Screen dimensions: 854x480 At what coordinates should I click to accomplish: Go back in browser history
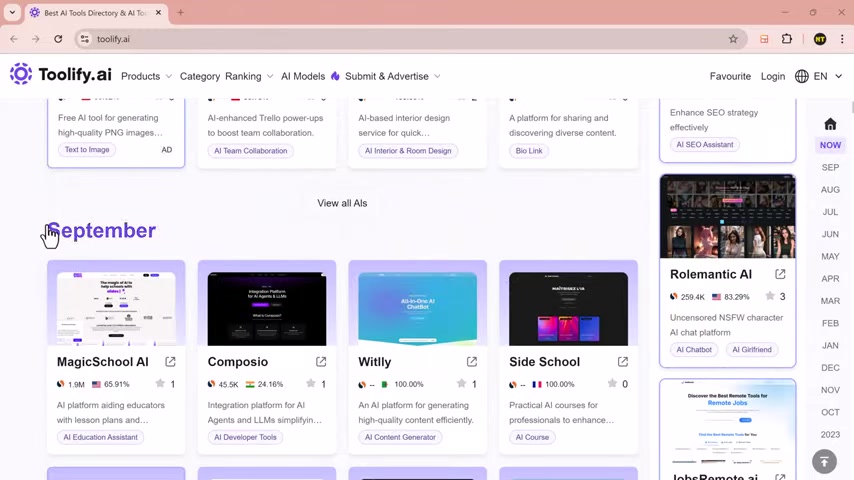(14, 39)
